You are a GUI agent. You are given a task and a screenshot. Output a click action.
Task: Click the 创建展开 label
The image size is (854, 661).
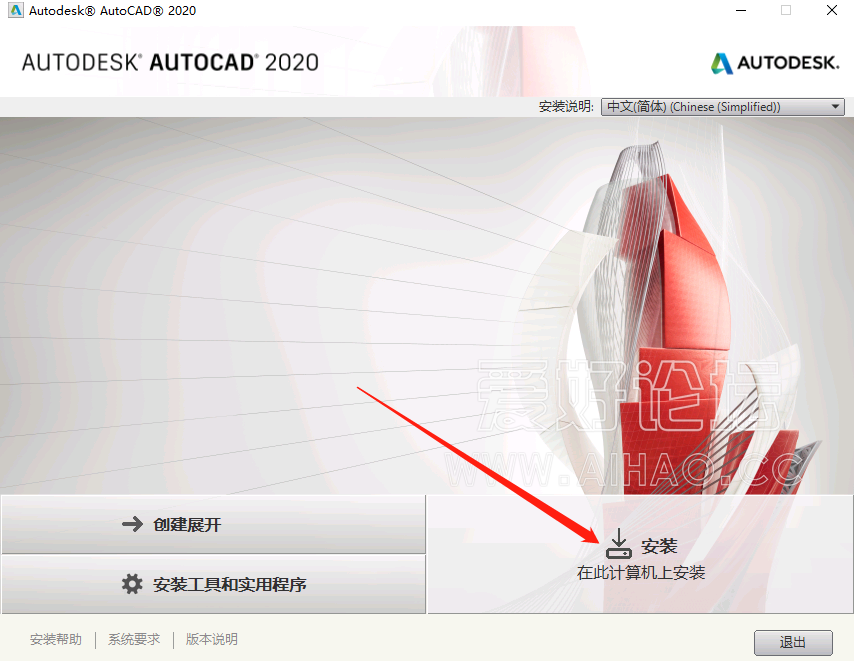(187, 525)
